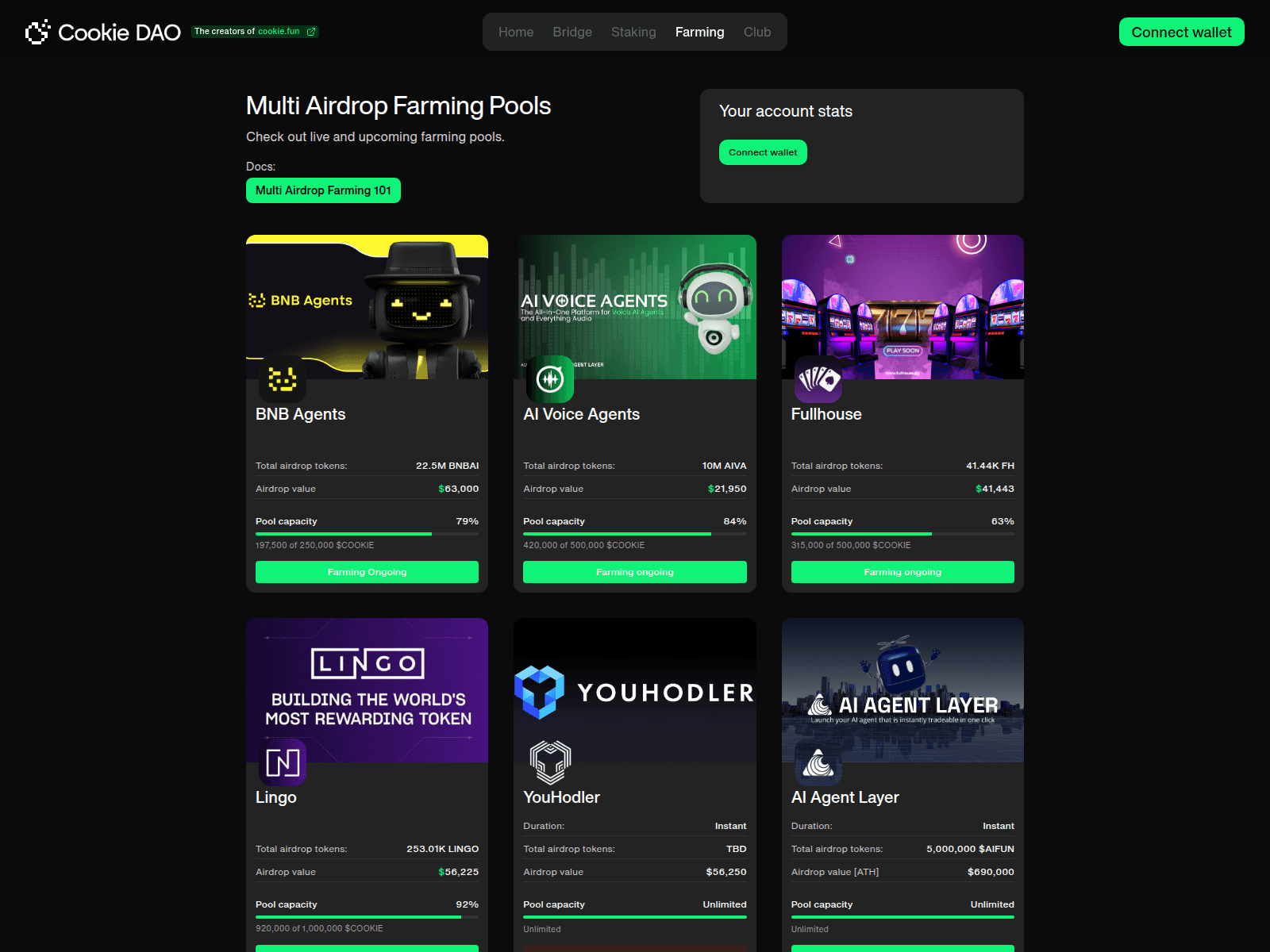1270x952 pixels.
Task: Click Farming Ongoing on BNB Agents
Action: 366,572
